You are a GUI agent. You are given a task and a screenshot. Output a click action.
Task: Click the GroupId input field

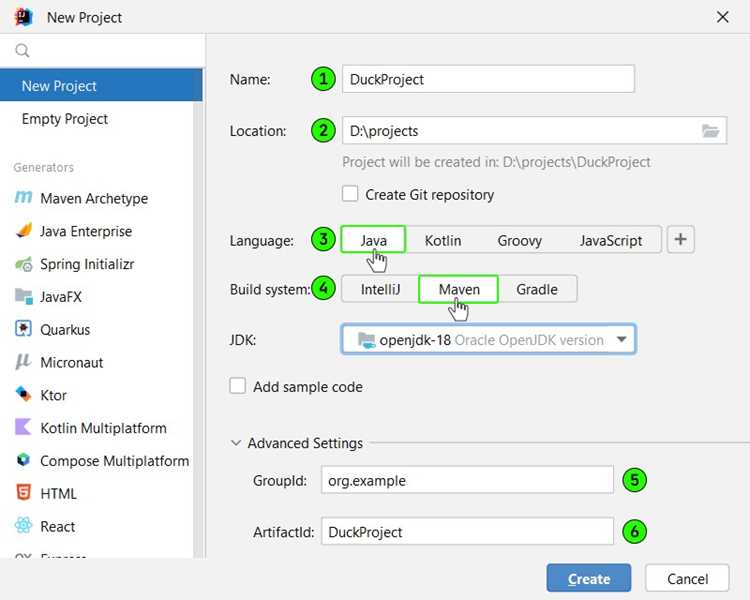pyautogui.click(x=467, y=480)
